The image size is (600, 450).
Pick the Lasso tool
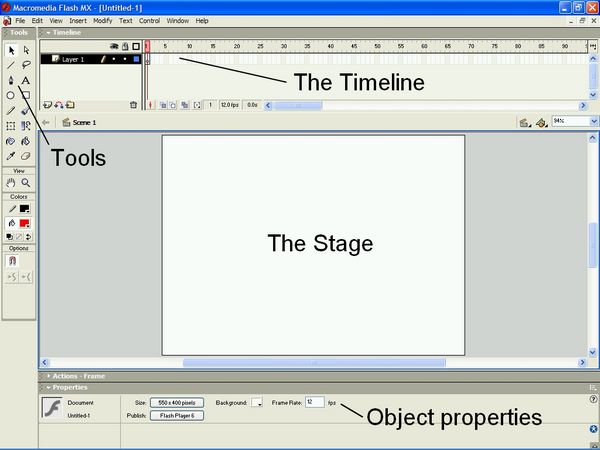[x=26, y=64]
